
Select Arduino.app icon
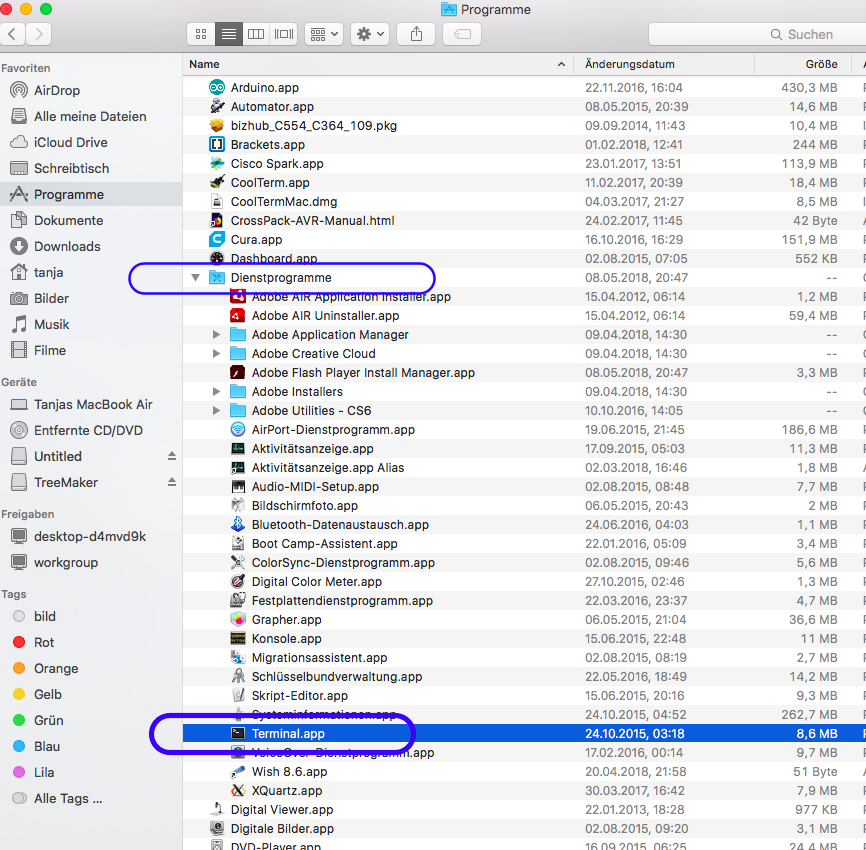pyautogui.click(x=217, y=87)
